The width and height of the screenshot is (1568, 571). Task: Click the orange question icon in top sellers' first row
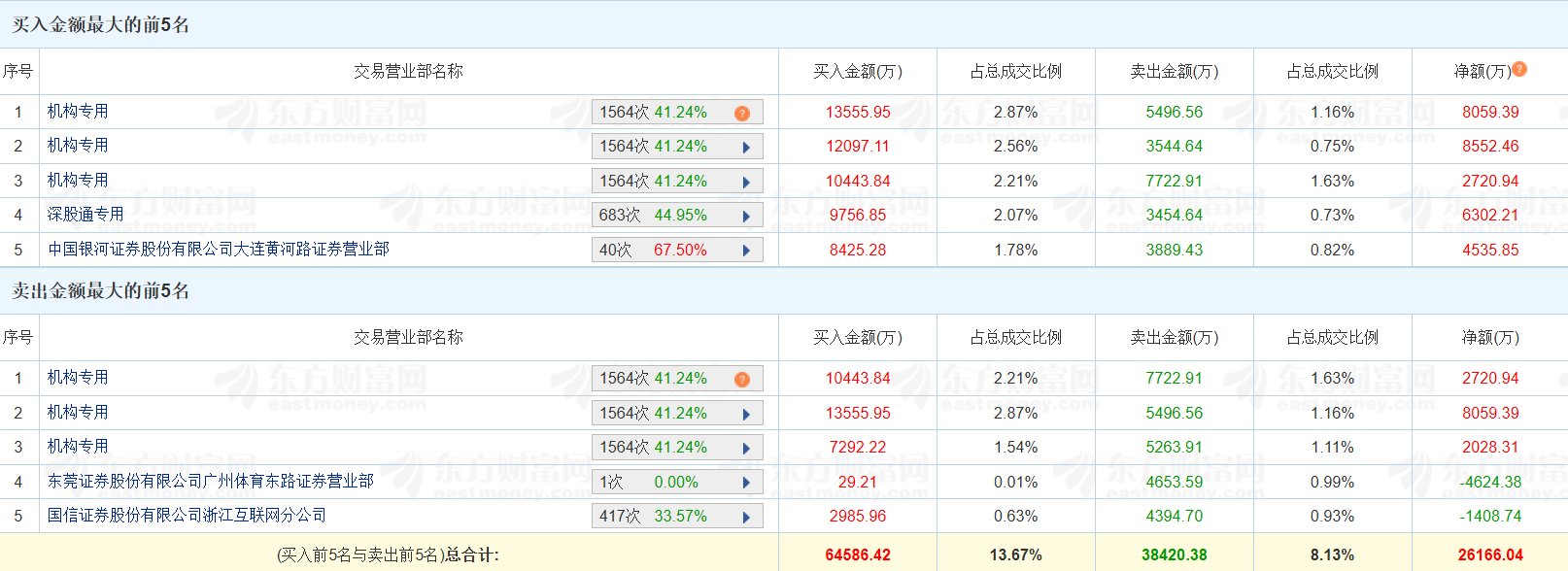(742, 379)
